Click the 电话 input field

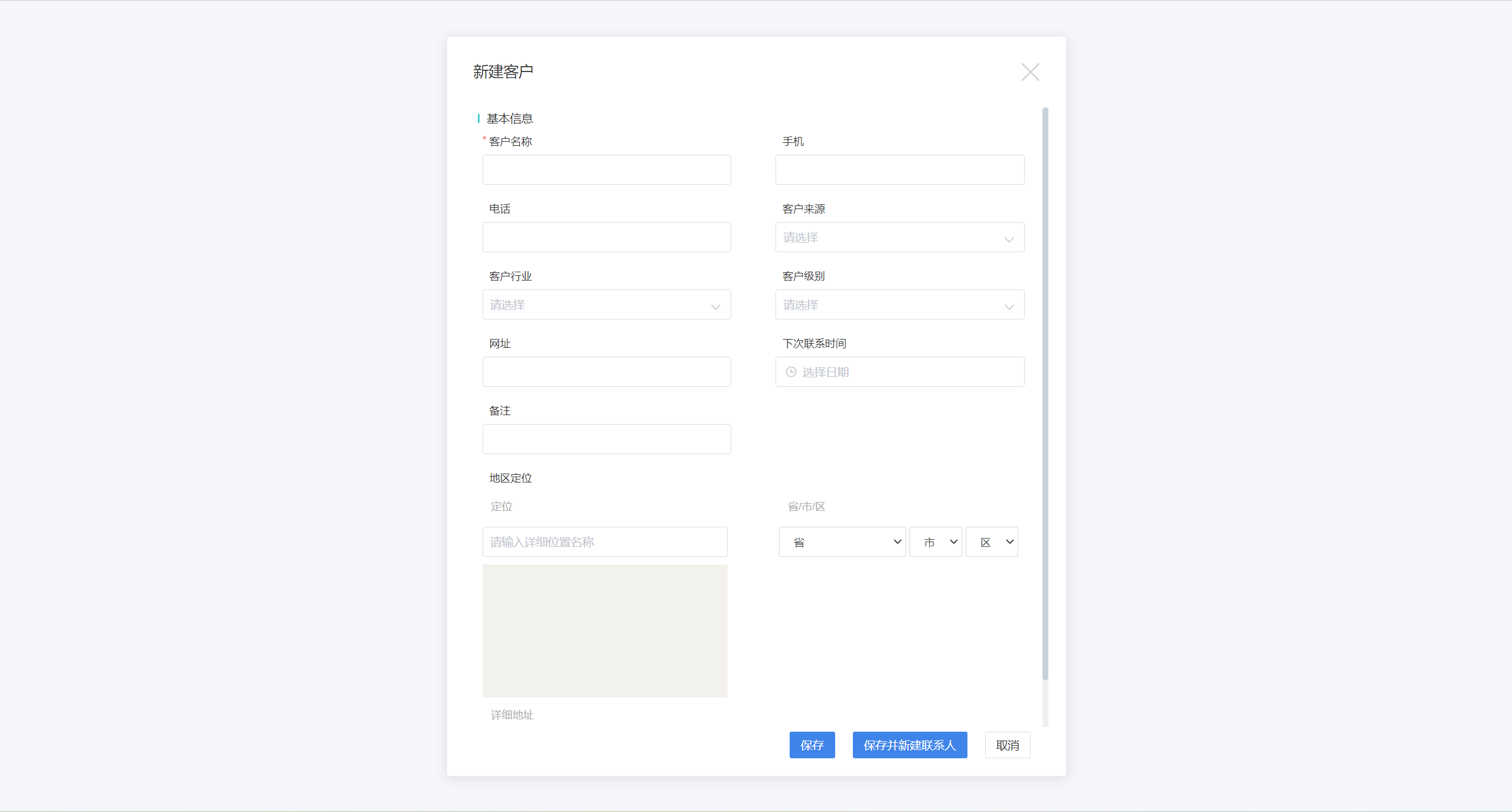pos(607,237)
